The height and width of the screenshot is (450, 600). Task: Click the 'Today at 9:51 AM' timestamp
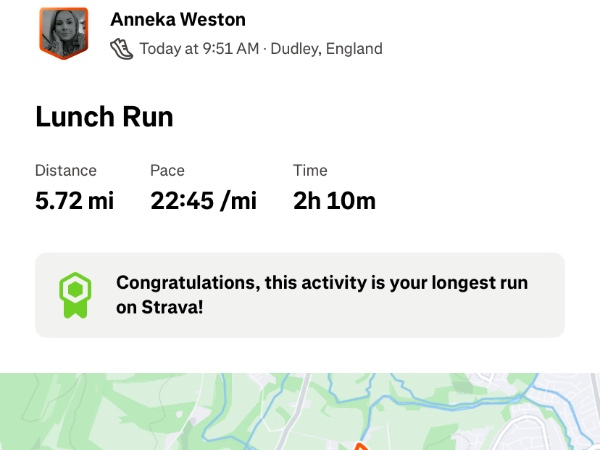(x=198, y=48)
